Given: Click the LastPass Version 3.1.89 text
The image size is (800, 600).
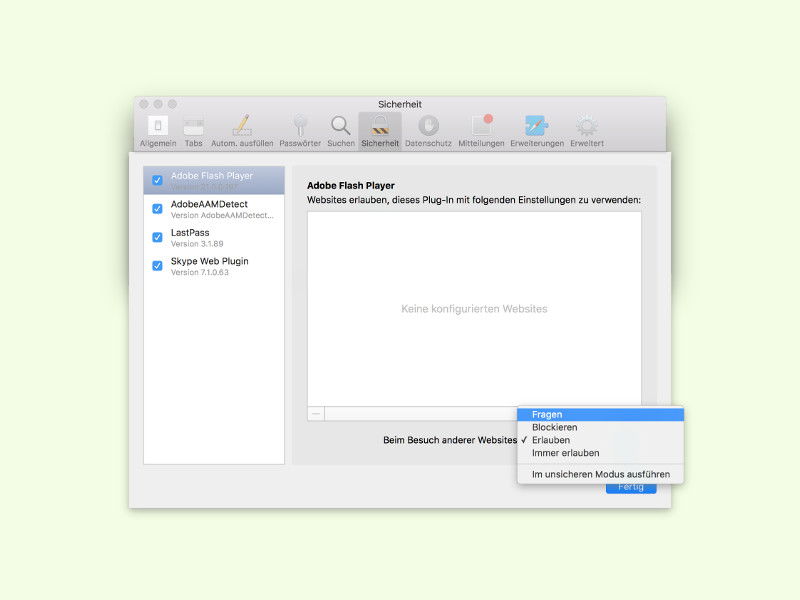Looking at the screenshot, I should tap(197, 244).
